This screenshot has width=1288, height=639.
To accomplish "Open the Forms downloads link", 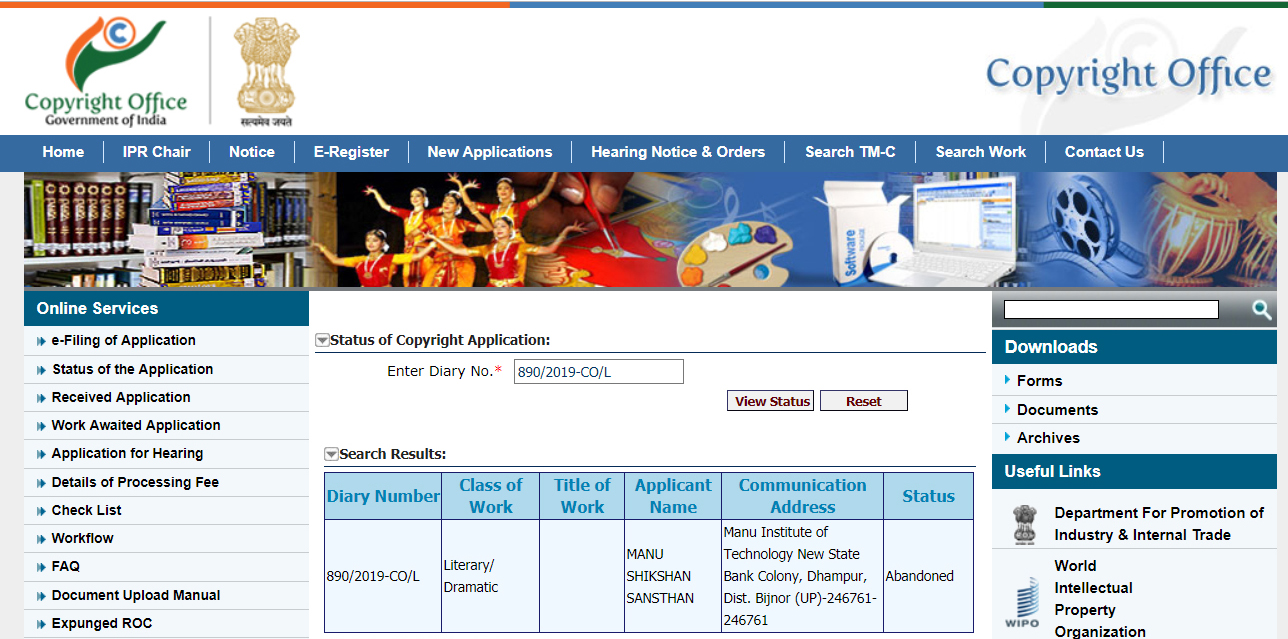I will click(1039, 381).
